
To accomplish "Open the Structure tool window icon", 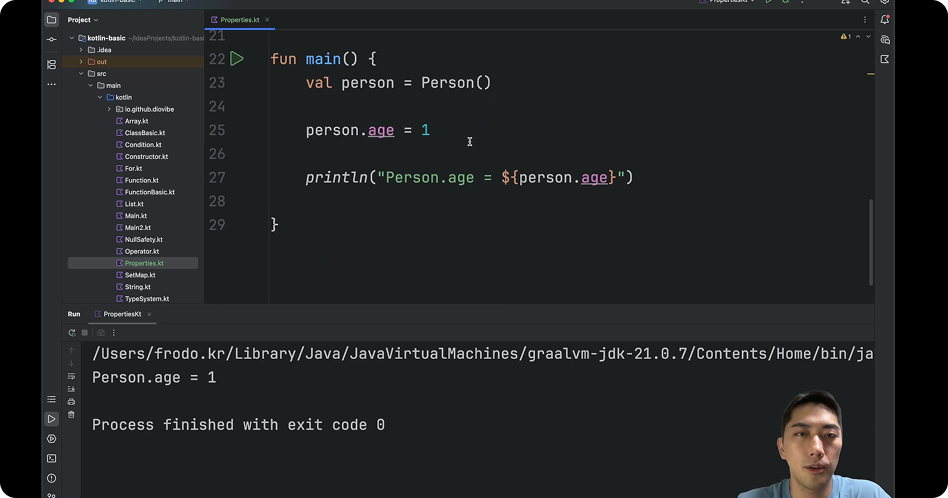I will (x=52, y=64).
